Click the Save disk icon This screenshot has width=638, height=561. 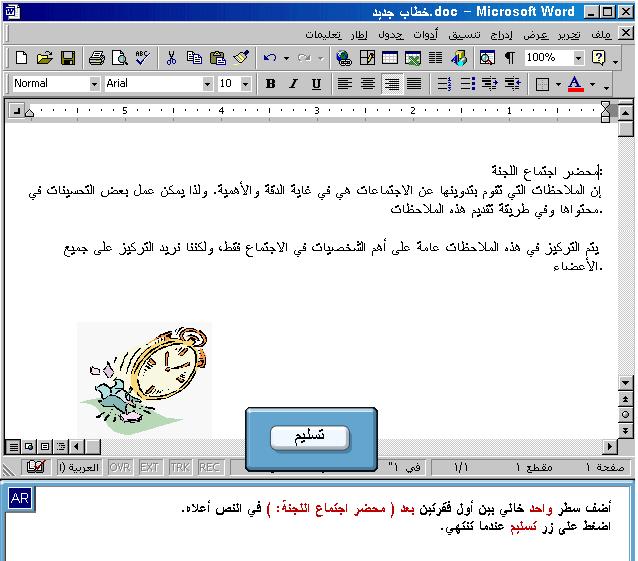(x=68, y=58)
